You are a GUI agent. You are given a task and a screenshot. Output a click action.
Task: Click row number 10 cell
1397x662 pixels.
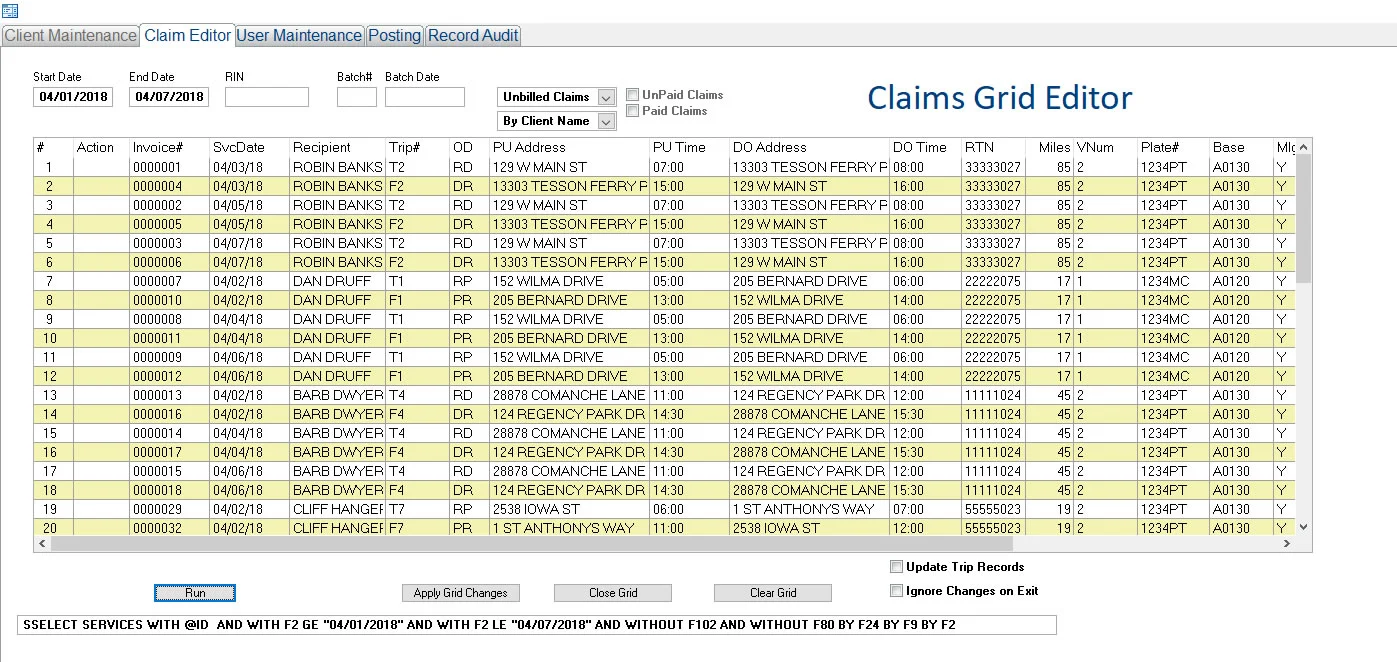pyautogui.click(x=53, y=338)
